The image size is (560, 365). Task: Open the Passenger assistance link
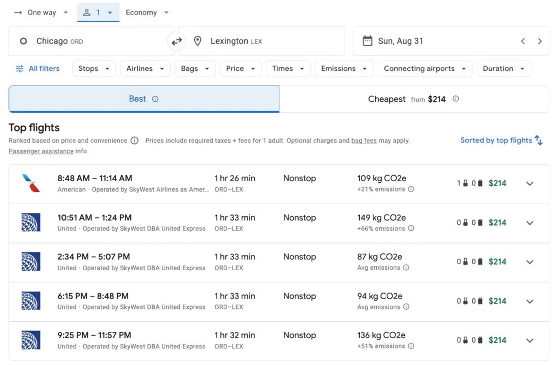(41, 151)
